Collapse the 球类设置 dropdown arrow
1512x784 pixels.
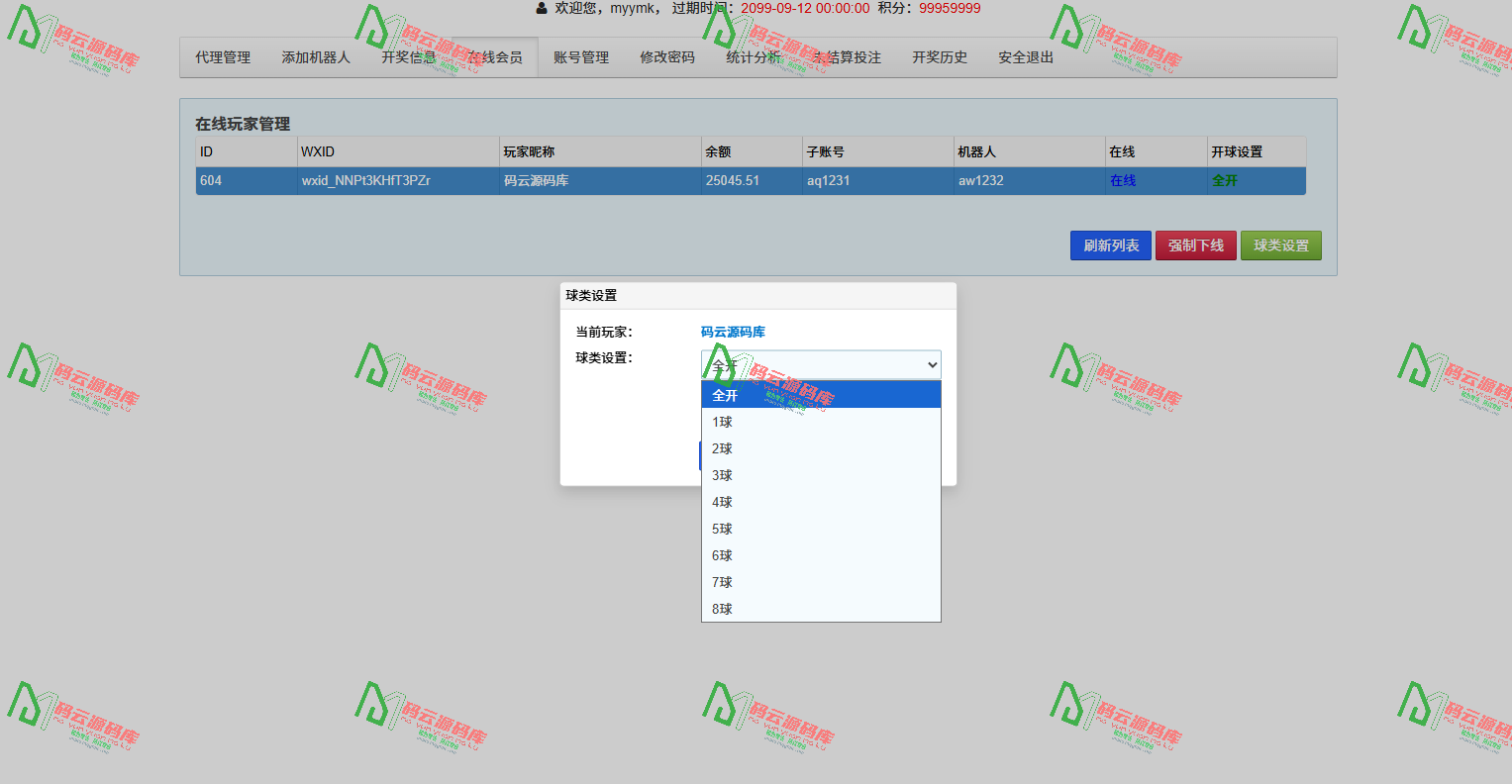pyautogui.click(x=931, y=365)
